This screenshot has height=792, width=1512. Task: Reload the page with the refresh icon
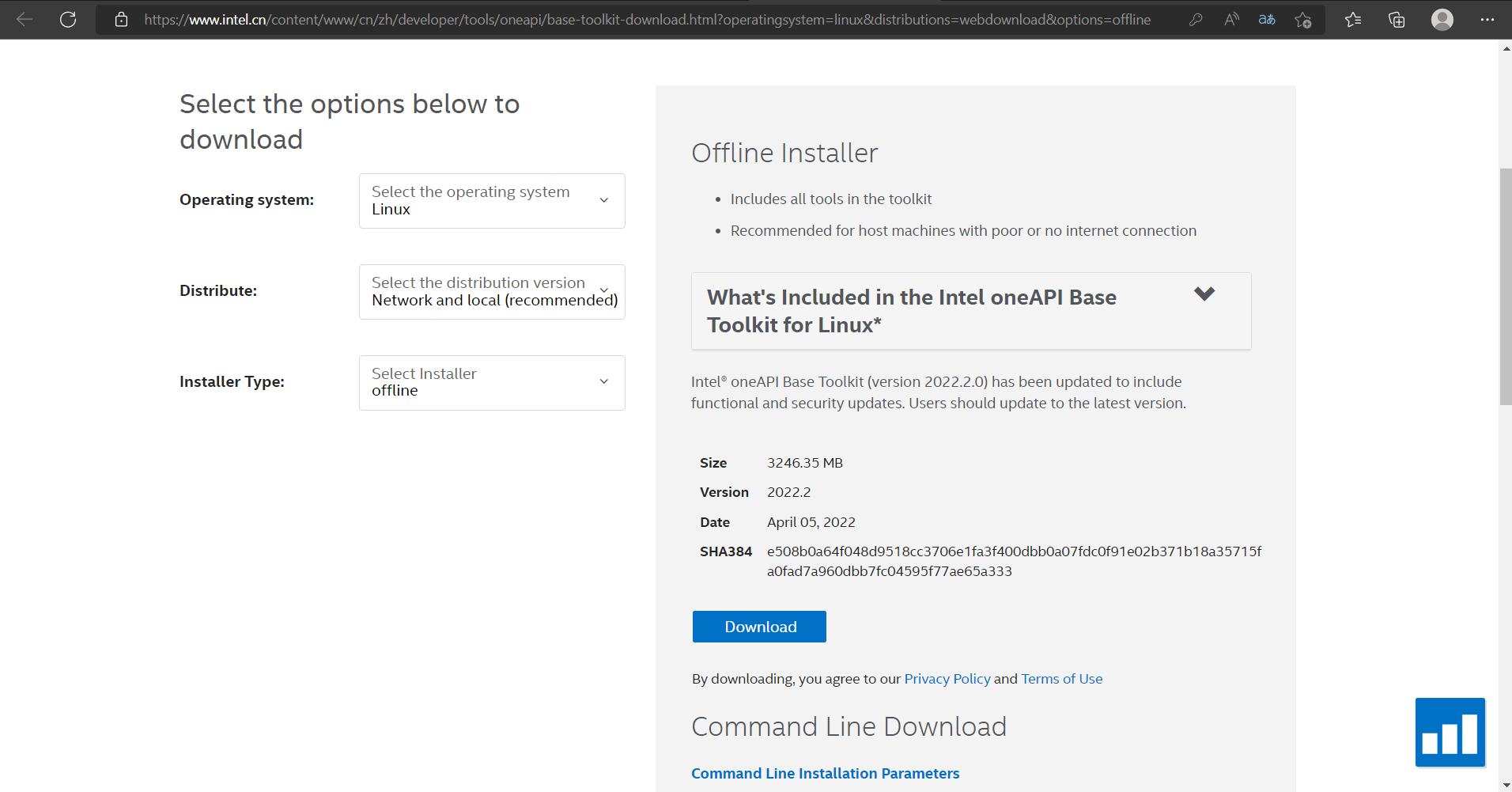68,20
